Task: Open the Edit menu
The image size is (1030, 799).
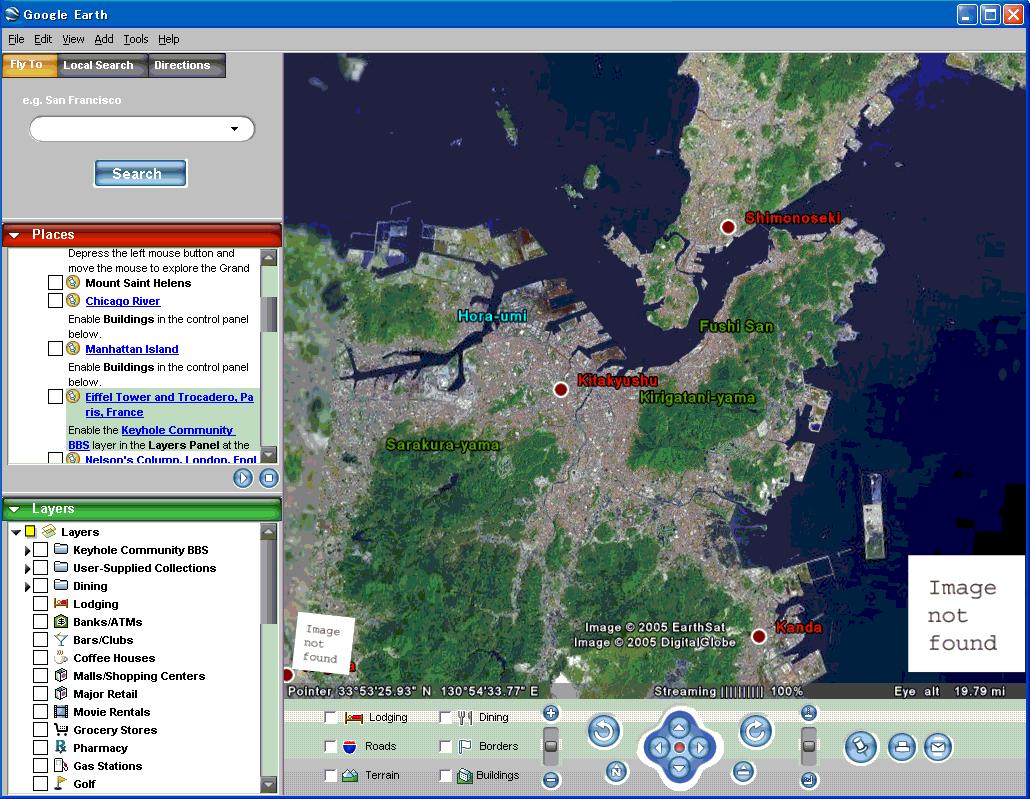Action: tap(43, 39)
